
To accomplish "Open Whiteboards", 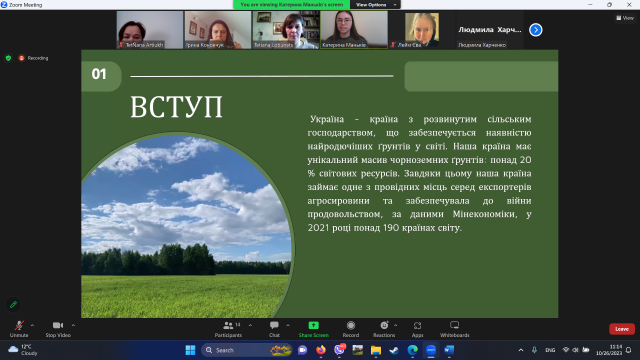I will pos(454,329).
